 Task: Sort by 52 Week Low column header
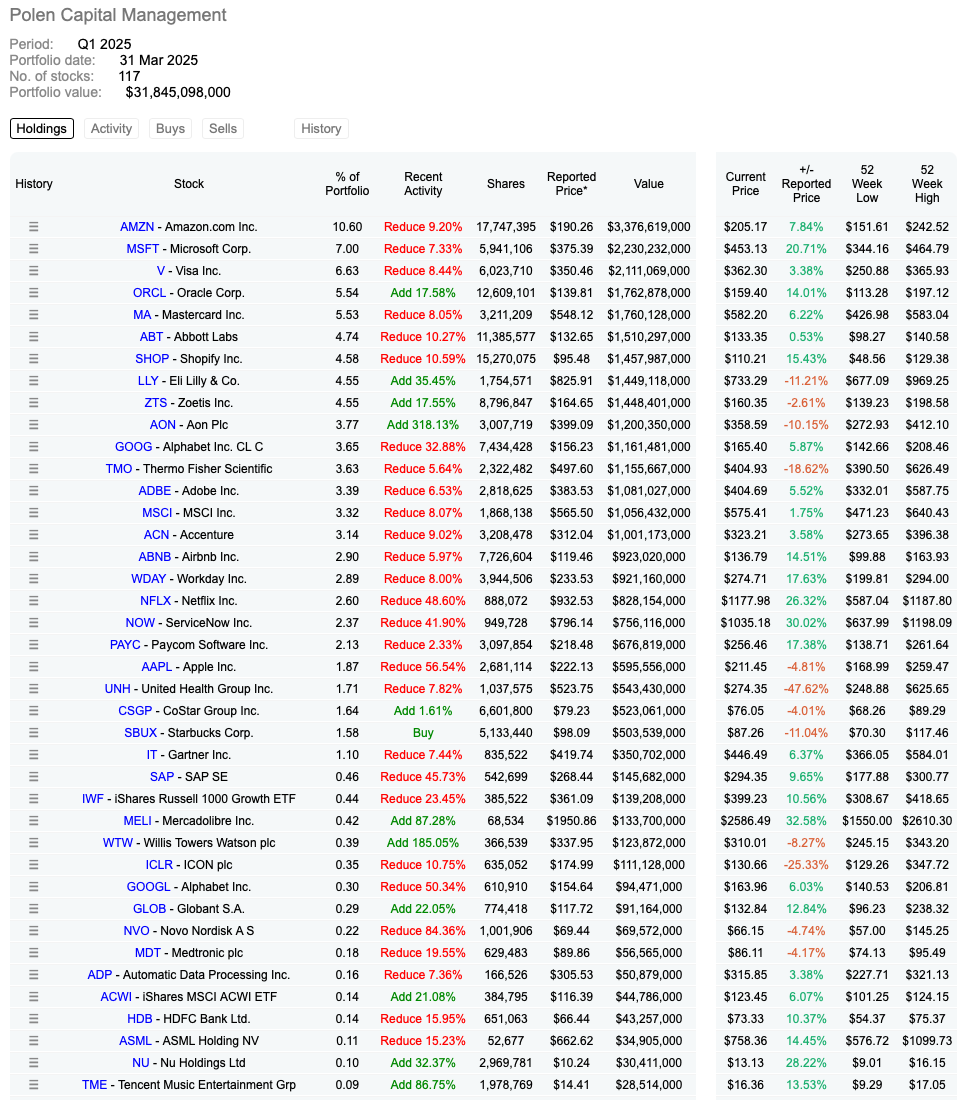867,184
